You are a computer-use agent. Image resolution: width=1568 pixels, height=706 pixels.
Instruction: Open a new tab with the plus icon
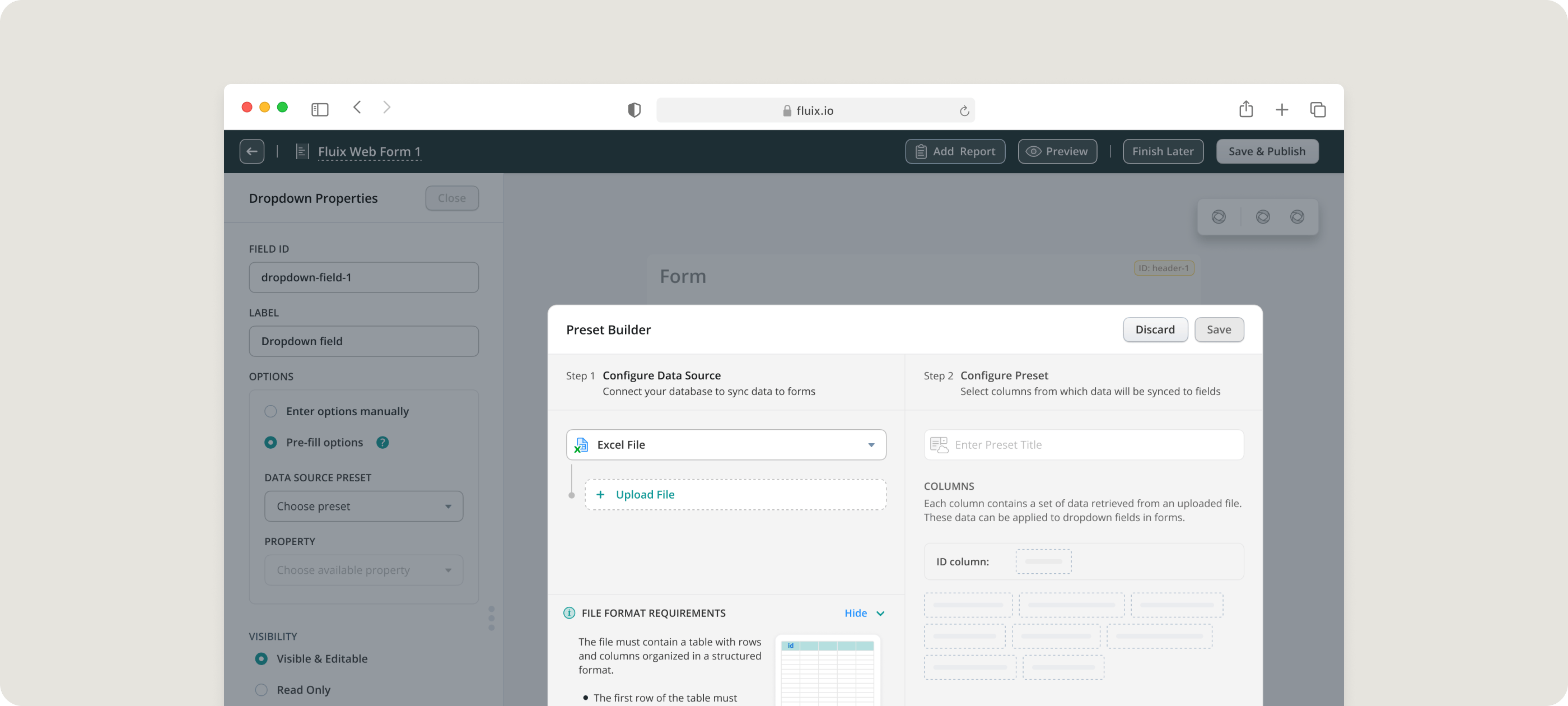pyautogui.click(x=1281, y=110)
